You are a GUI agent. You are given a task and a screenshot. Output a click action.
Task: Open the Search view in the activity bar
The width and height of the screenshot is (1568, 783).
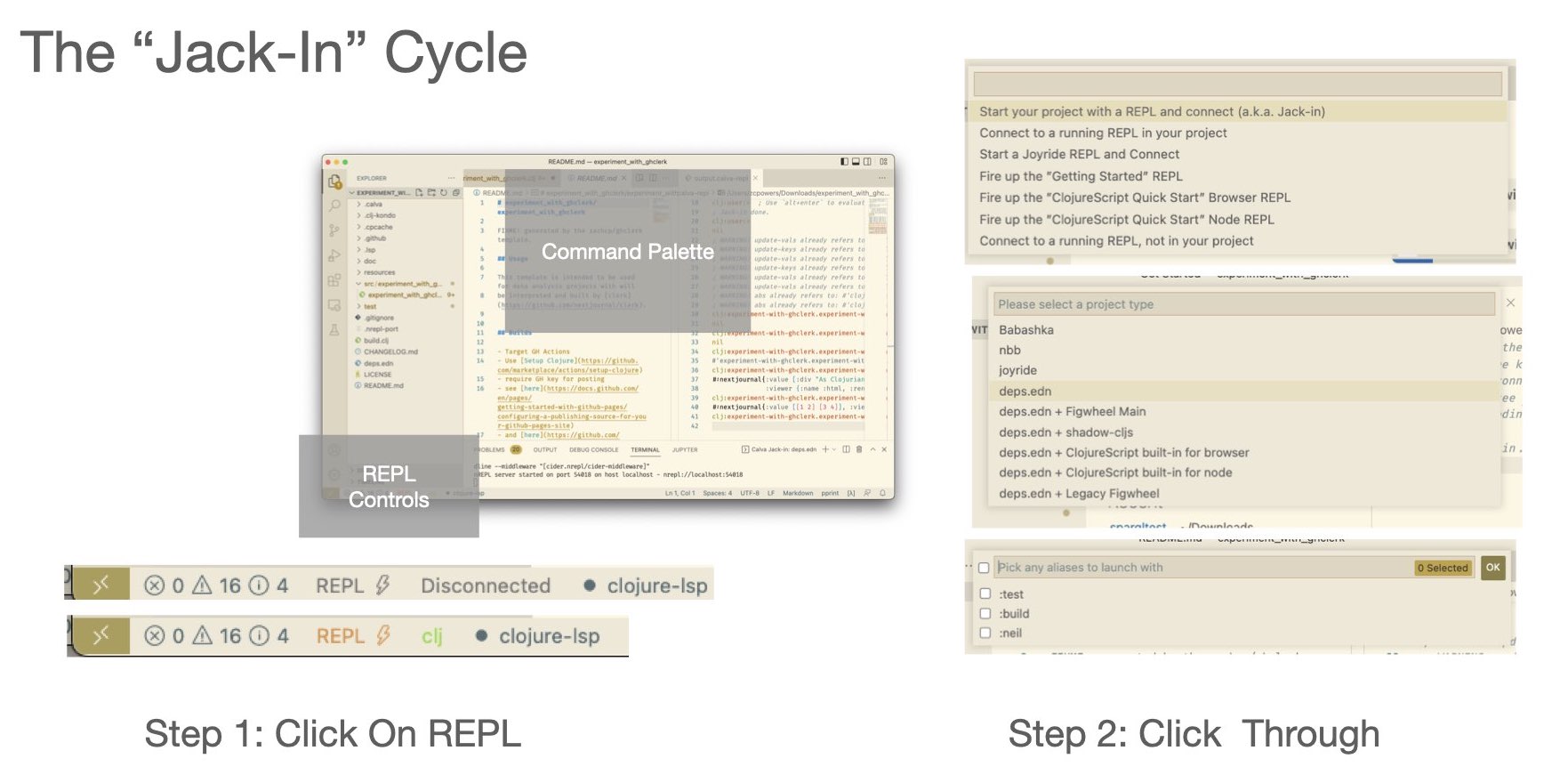(334, 206)
